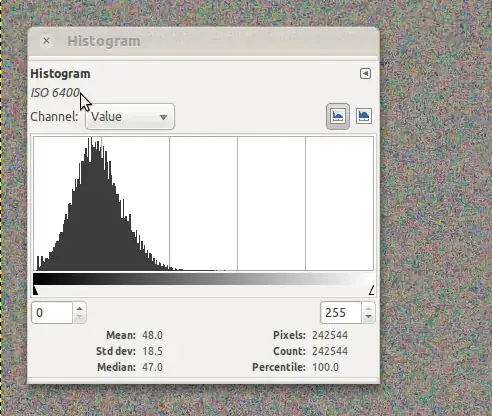
Task: Click the dropdown arrow beside Value
Action: coord(163,117)
